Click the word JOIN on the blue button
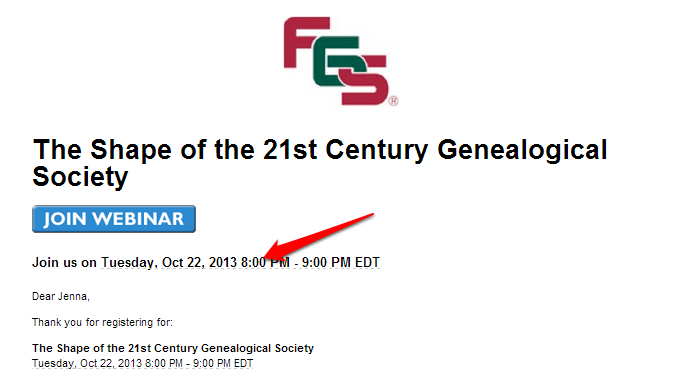Image resolution: width=675 pixels, height=379 pixels. [65, 219]
